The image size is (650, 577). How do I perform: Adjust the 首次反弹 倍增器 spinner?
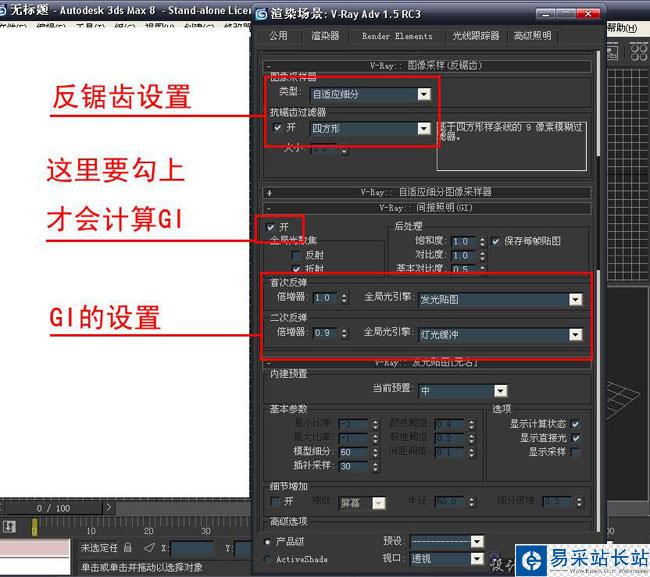coord(344,298)
